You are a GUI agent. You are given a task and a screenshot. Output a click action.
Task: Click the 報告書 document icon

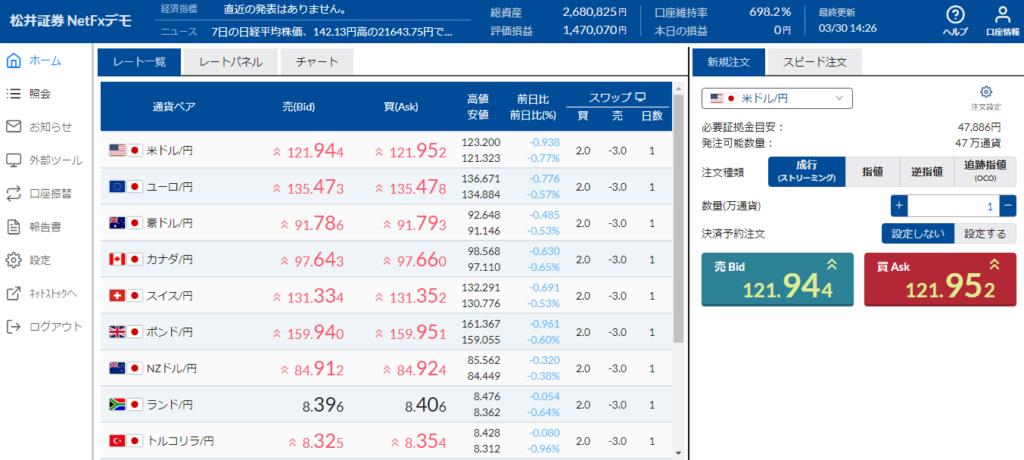(x=13, y=227)
